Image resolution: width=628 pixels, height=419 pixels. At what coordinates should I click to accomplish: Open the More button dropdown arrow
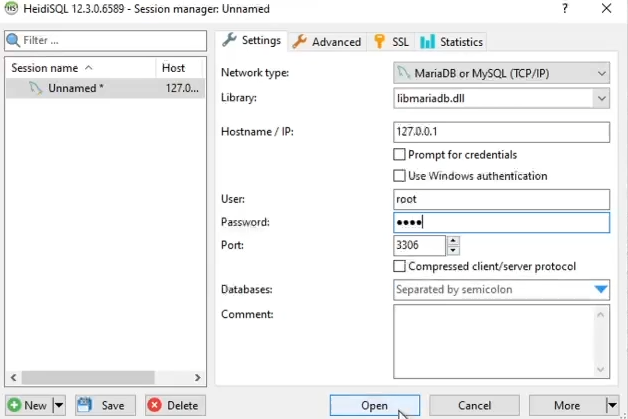point(612,405)
